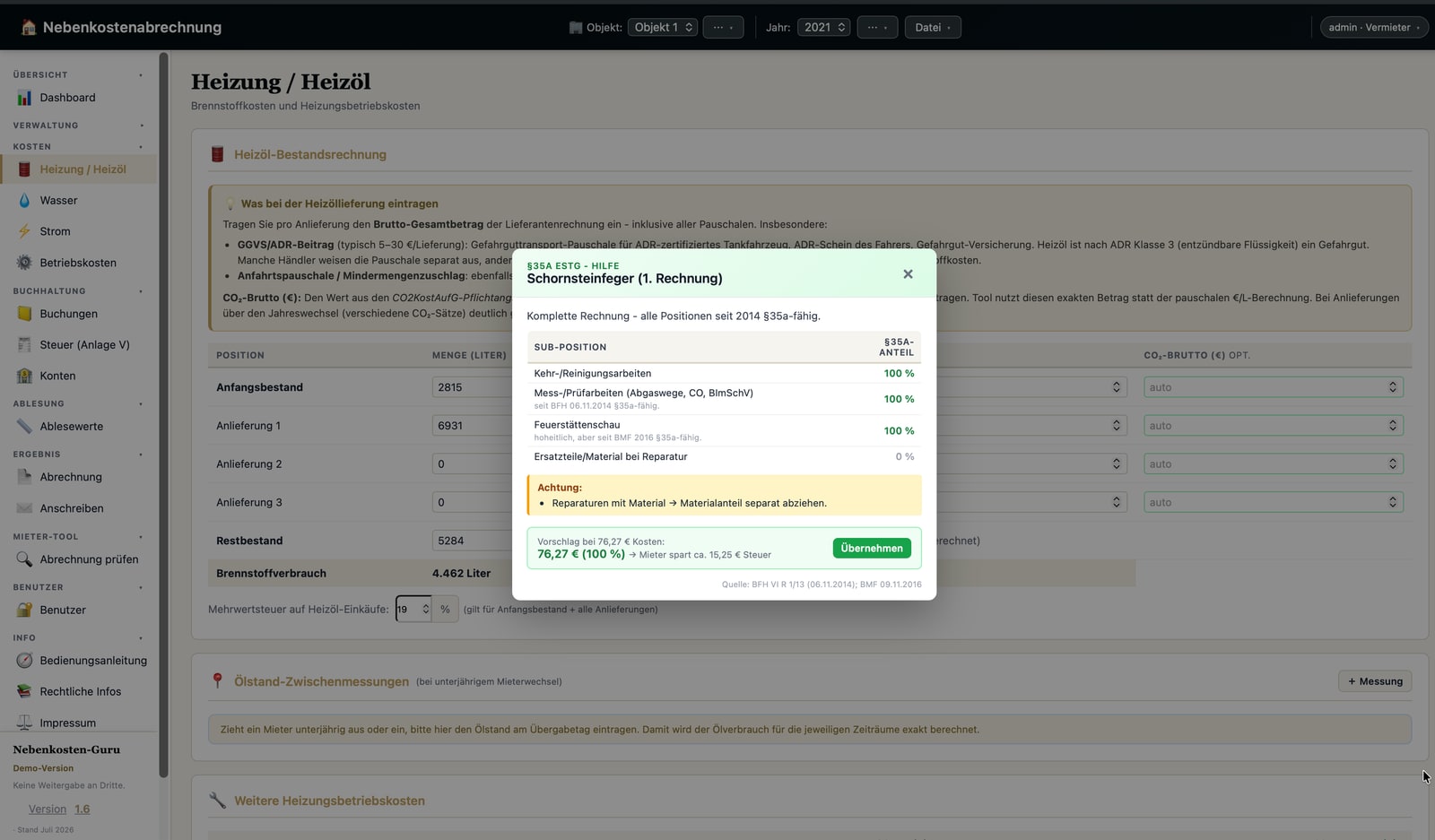Click CO₂-Brutto auto field for Anlieferung 1

[1273, 426]
